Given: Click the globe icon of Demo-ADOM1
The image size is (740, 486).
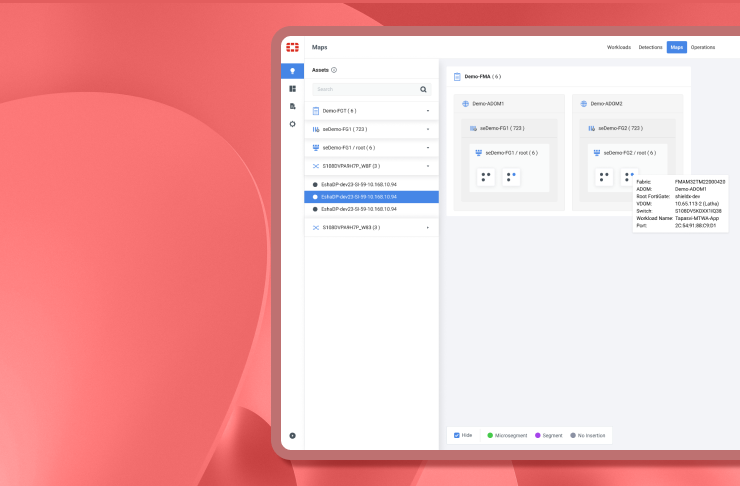Looking at the screenshot, I should pos(465,104).
